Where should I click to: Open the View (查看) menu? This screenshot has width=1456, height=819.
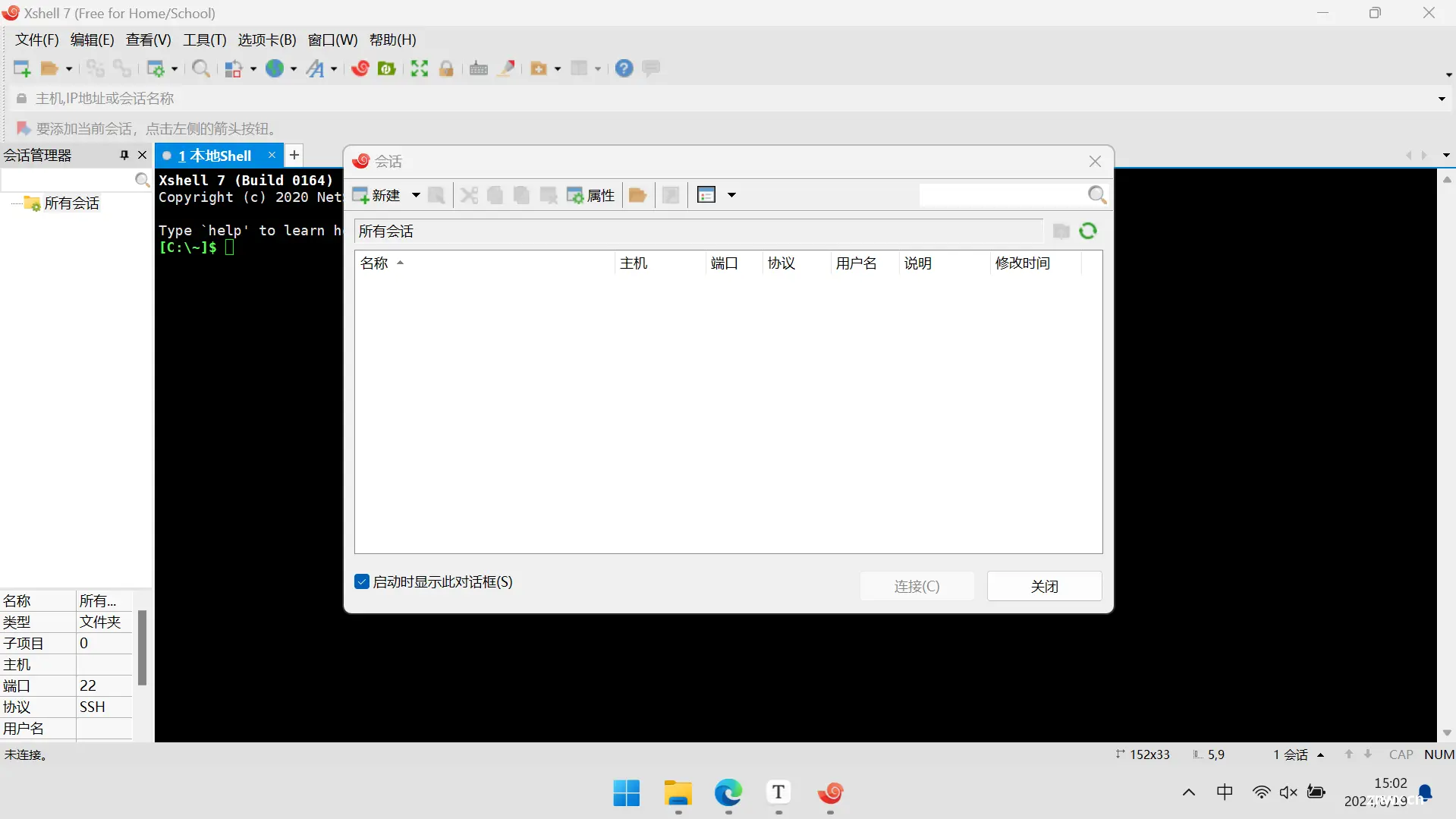(149, 40)
